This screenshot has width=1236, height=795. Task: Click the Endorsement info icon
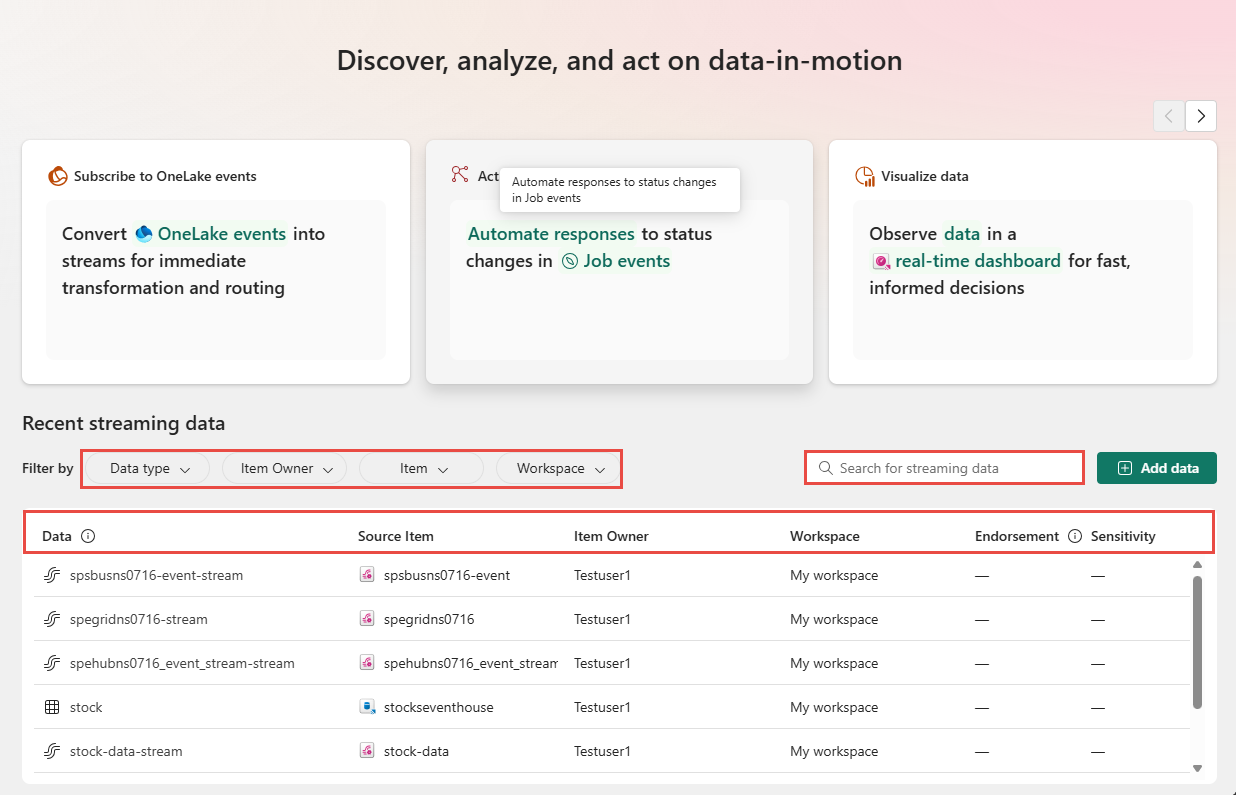pyautogui.click(x=1075, y=536)
